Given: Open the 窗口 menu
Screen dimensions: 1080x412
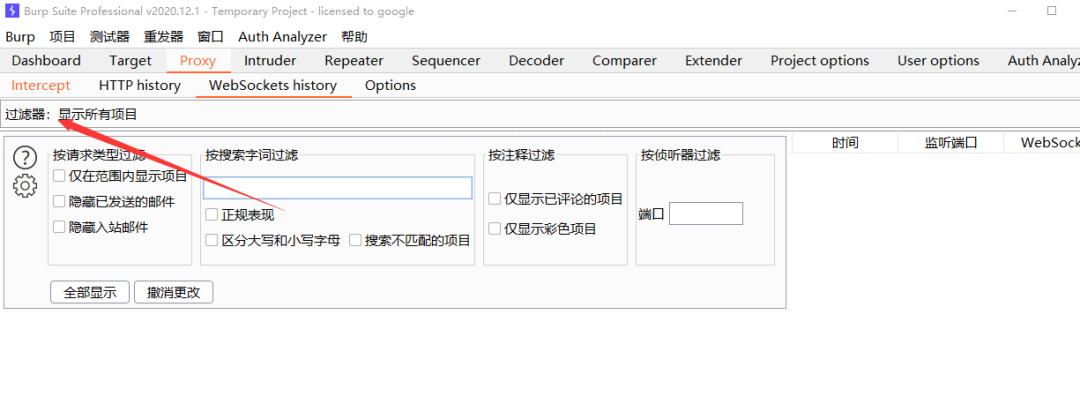Looking at the screenshot, I should tap(210, 37).
